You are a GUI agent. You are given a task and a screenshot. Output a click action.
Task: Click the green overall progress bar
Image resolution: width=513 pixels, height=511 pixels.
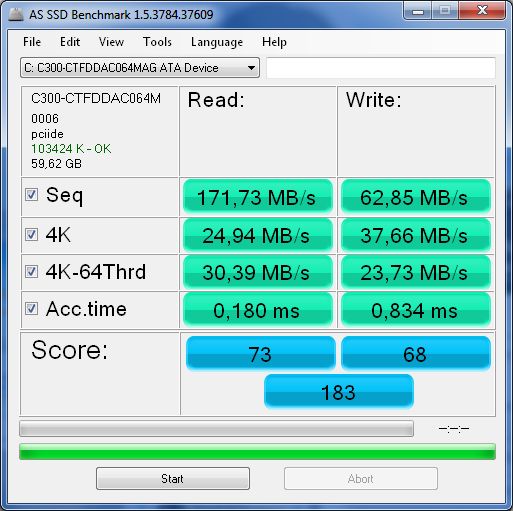click(257, 452)
